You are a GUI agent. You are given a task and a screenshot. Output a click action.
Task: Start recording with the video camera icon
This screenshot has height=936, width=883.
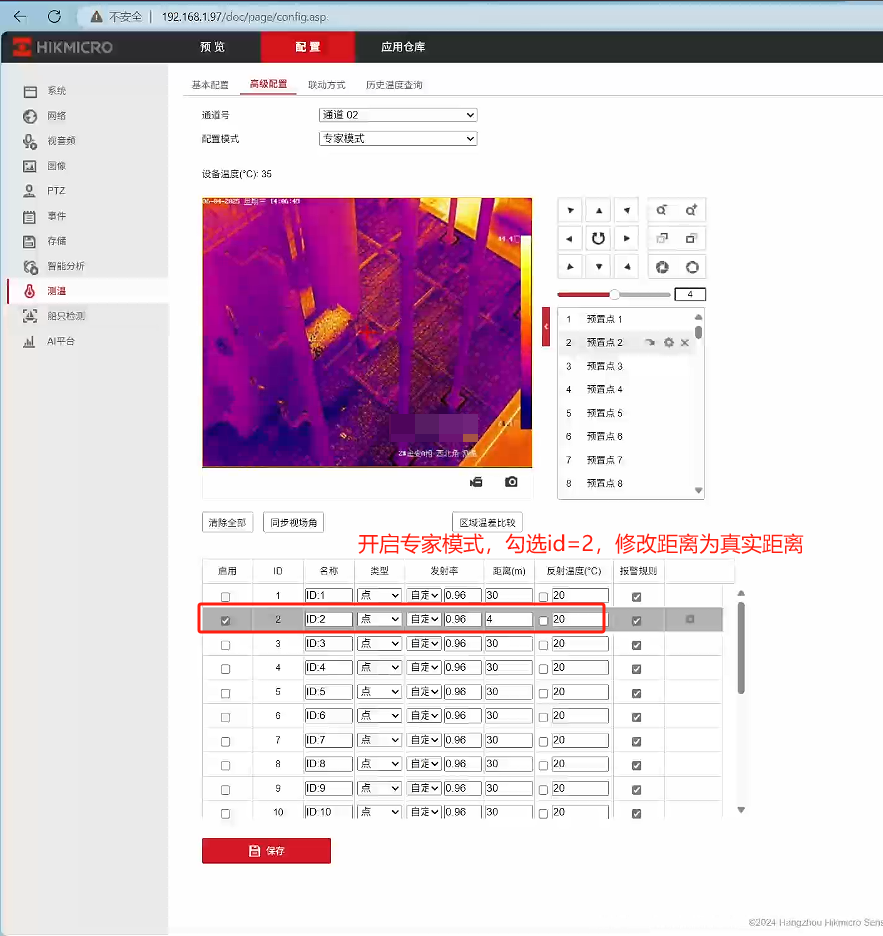[476, 482]
